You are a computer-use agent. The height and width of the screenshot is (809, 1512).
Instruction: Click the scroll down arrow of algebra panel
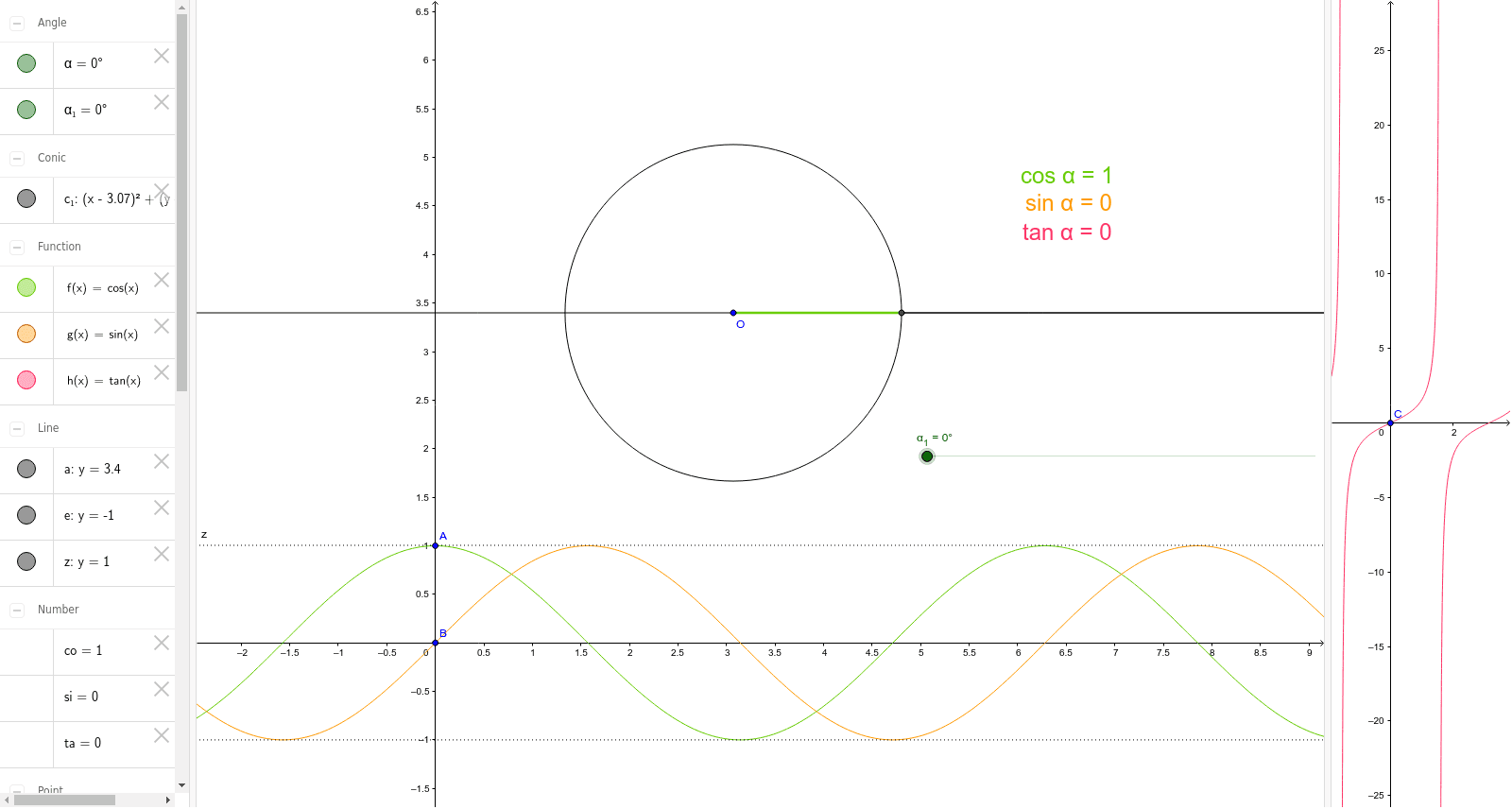[x=181, y=785]
